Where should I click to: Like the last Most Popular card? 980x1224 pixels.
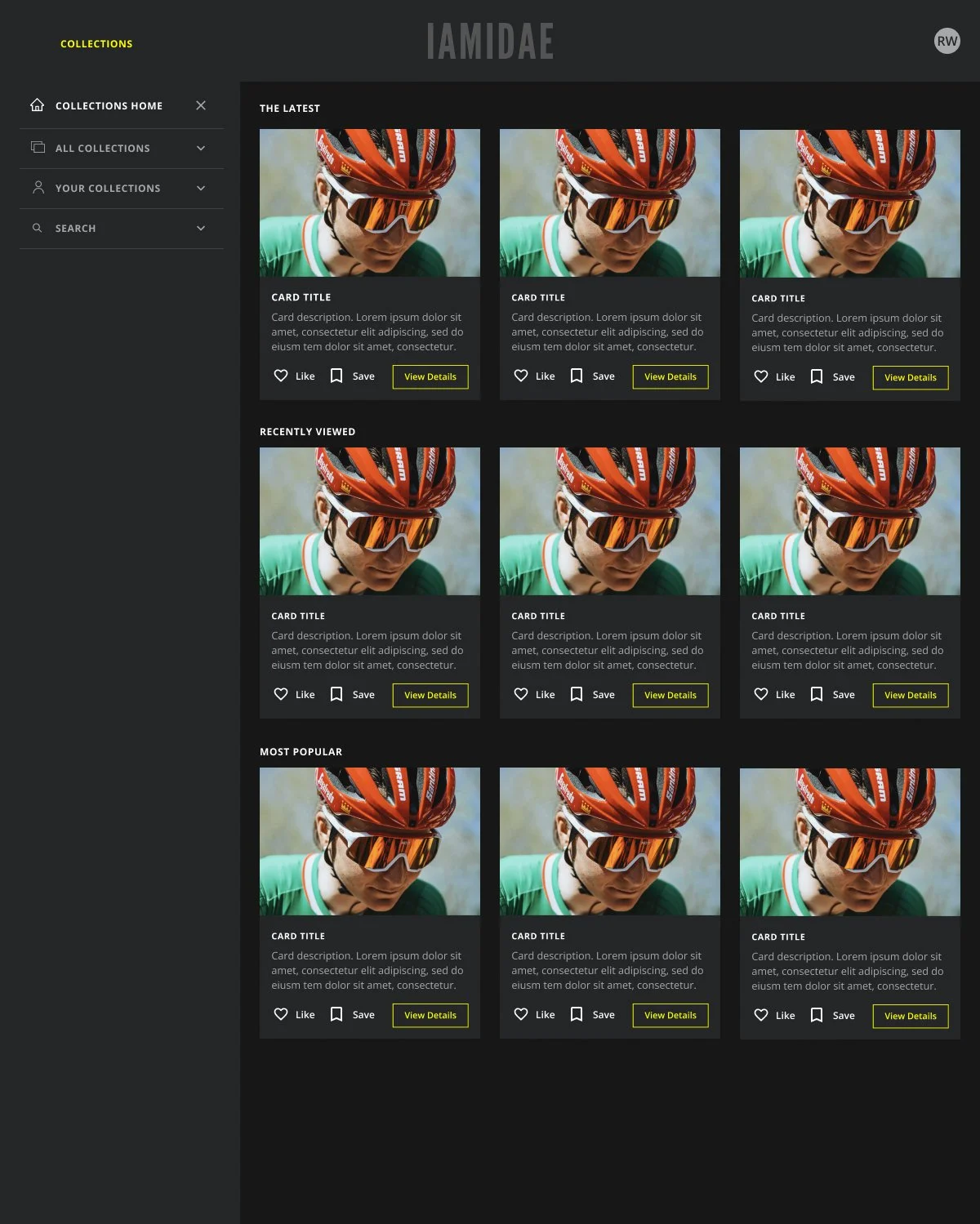pos(774,1015)
